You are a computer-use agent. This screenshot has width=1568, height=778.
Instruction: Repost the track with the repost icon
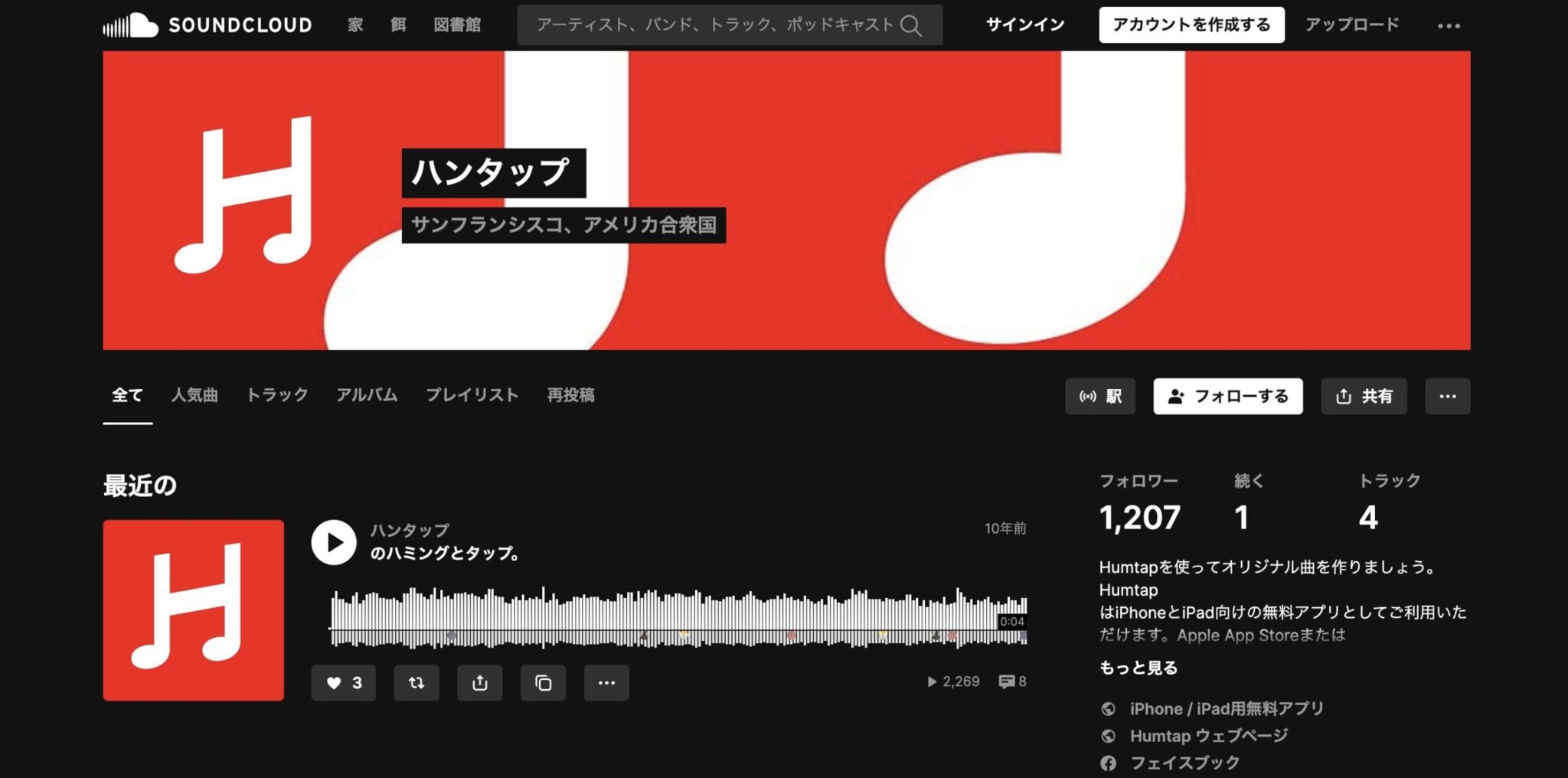click(x=416, y=682)
